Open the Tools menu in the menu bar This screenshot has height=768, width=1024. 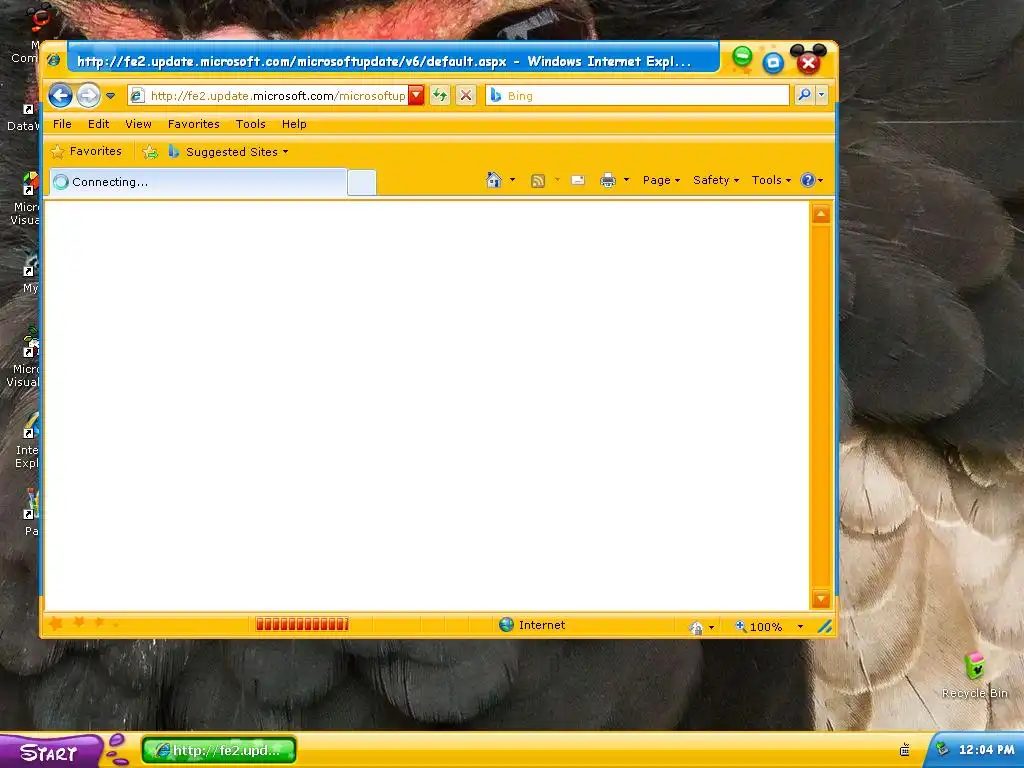pos(251,123)
